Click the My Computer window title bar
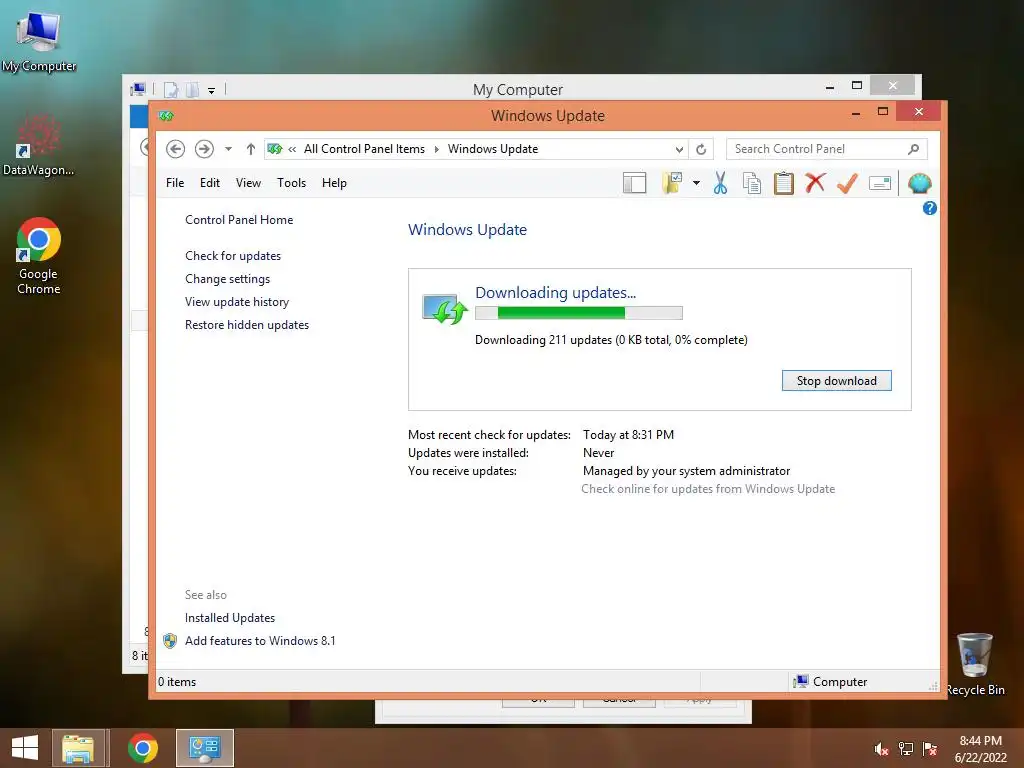 517,89
